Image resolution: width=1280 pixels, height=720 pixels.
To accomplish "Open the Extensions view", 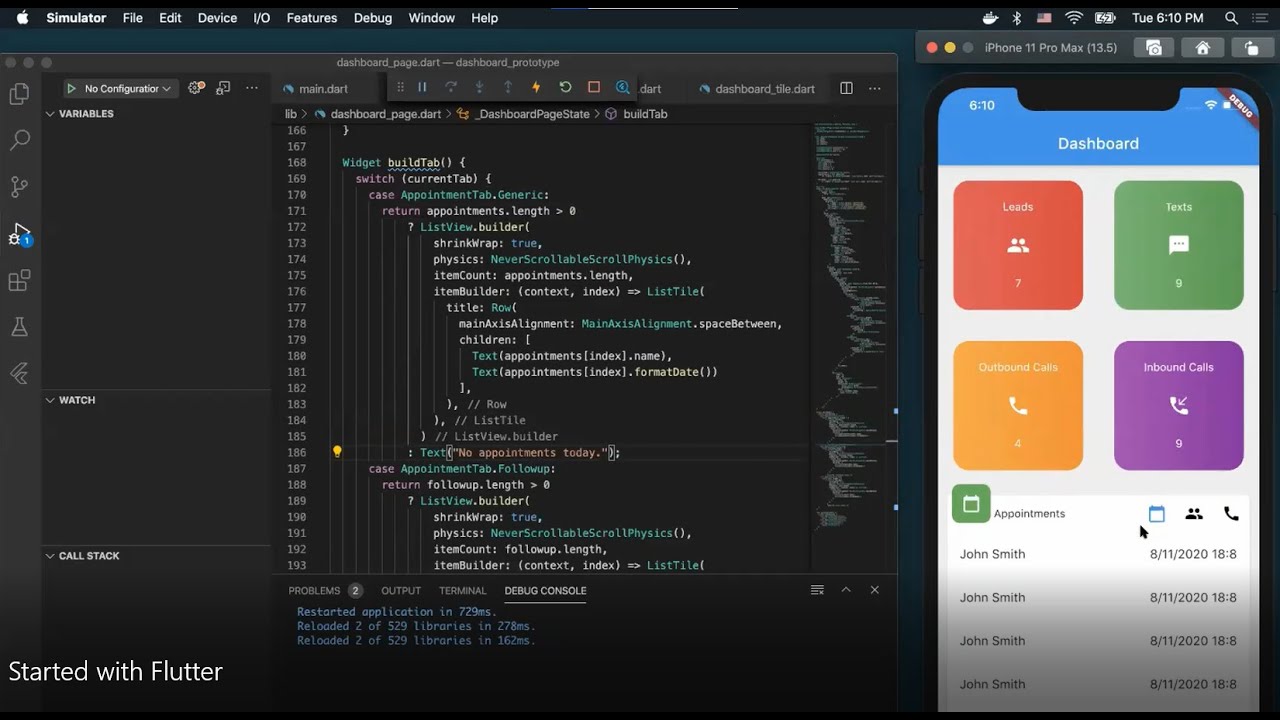I will pyautogui.click(x=19, y=281).
